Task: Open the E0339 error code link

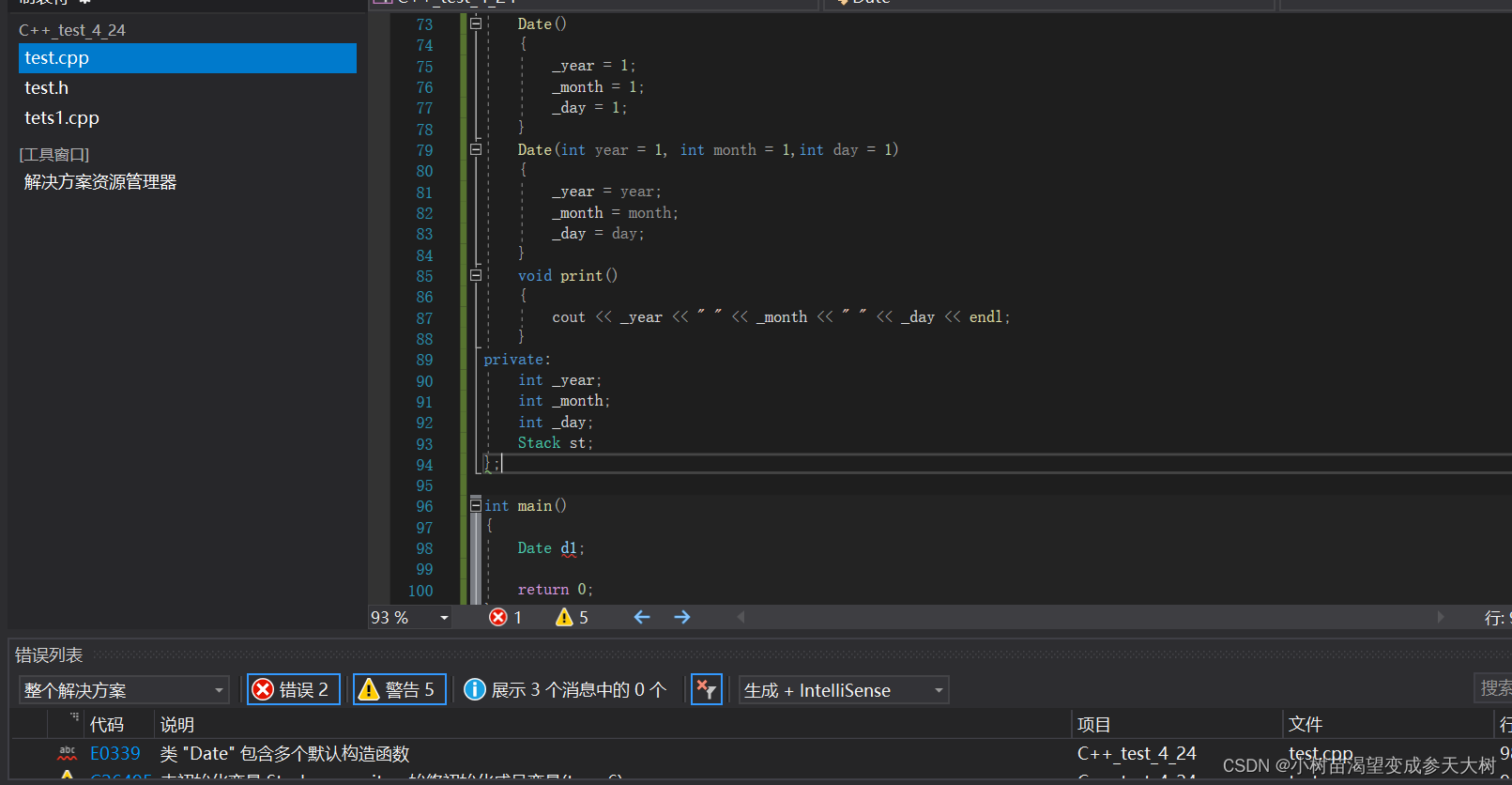Action: click(x=115, y=754)
